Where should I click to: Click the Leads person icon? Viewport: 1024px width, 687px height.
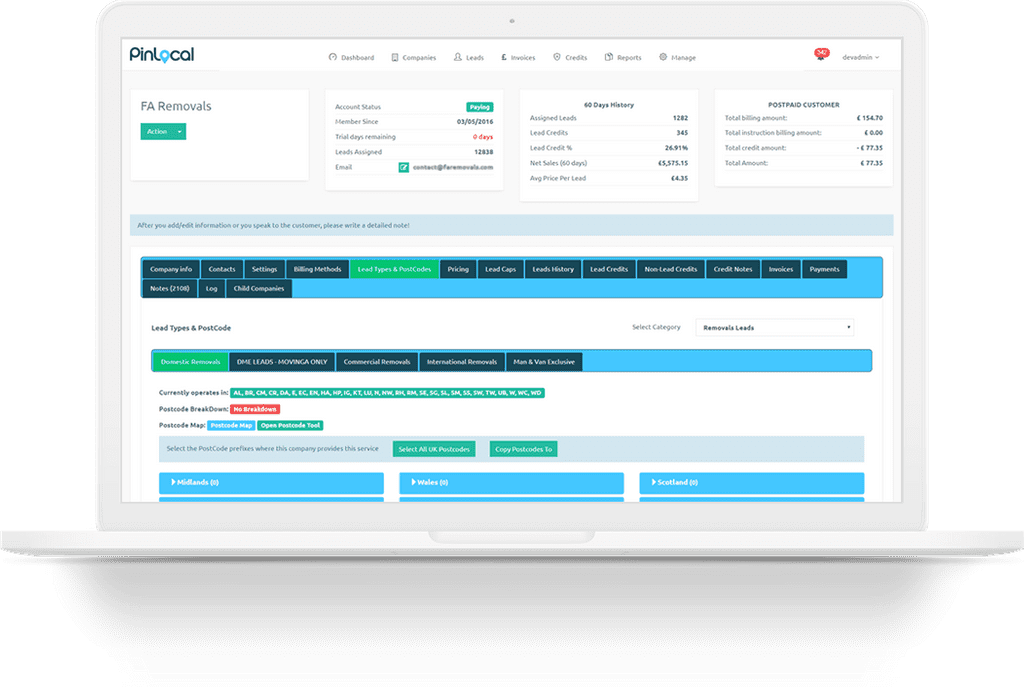tap(458, 58)
